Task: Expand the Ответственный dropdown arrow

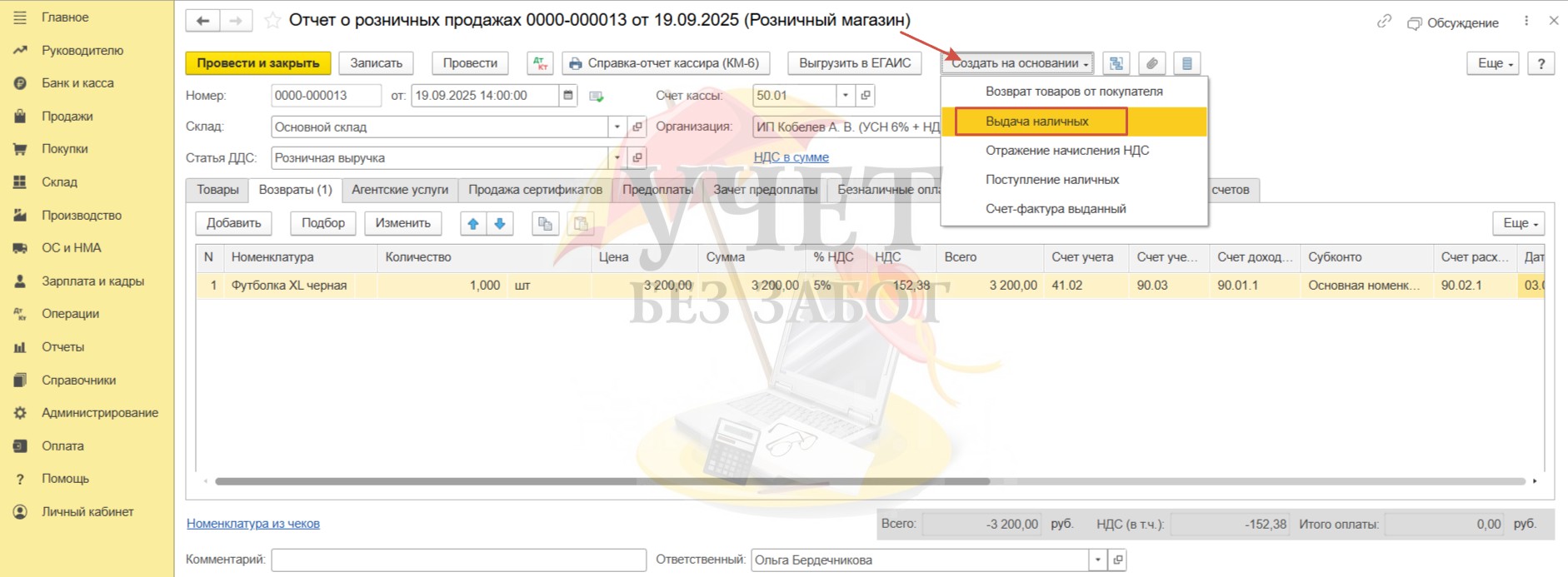Action: coord(1098,560)
